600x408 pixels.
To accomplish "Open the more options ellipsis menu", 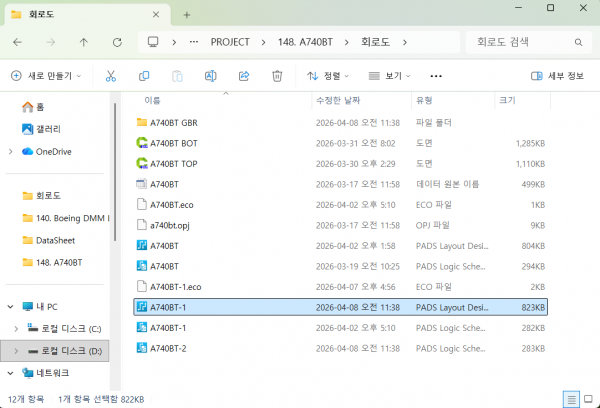I will point(435,76).
